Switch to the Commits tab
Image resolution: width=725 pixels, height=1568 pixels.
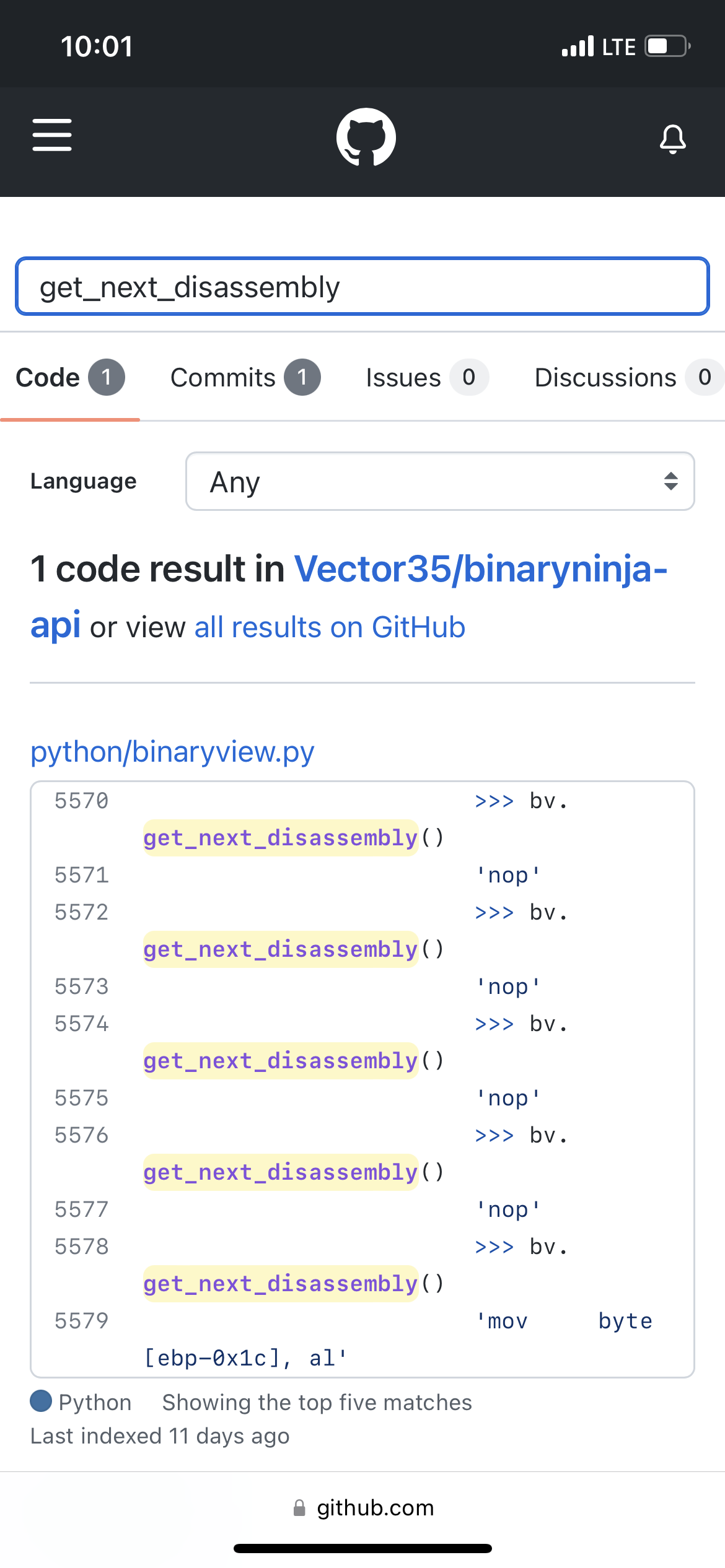click(x=245, y=378)
